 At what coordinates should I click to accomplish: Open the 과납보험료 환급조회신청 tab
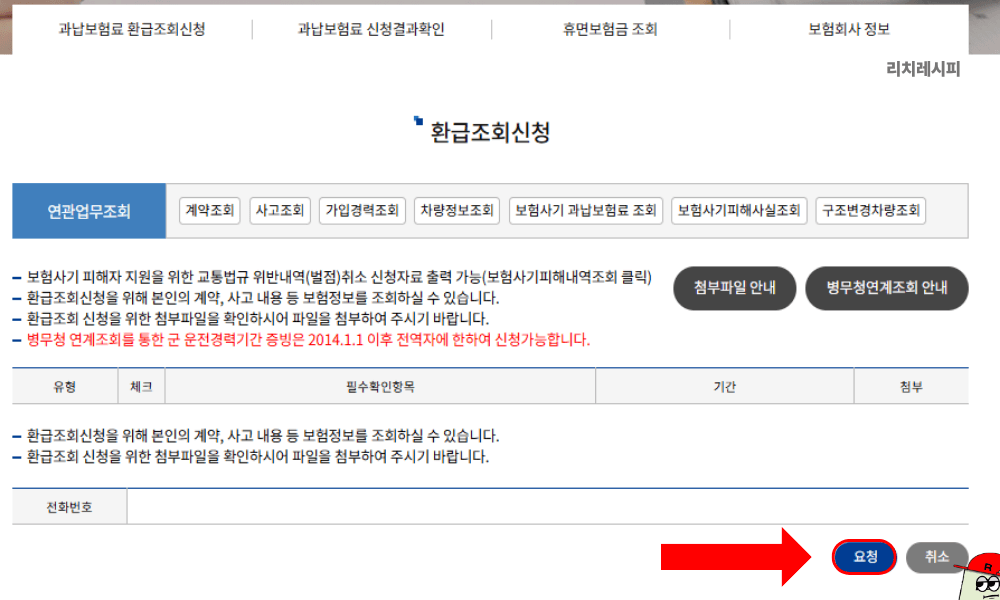pos(132,29)
